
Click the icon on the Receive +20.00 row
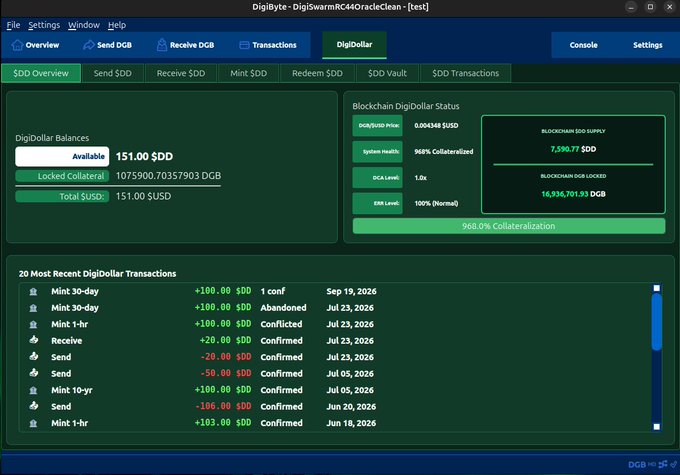[x=33, y=340]
